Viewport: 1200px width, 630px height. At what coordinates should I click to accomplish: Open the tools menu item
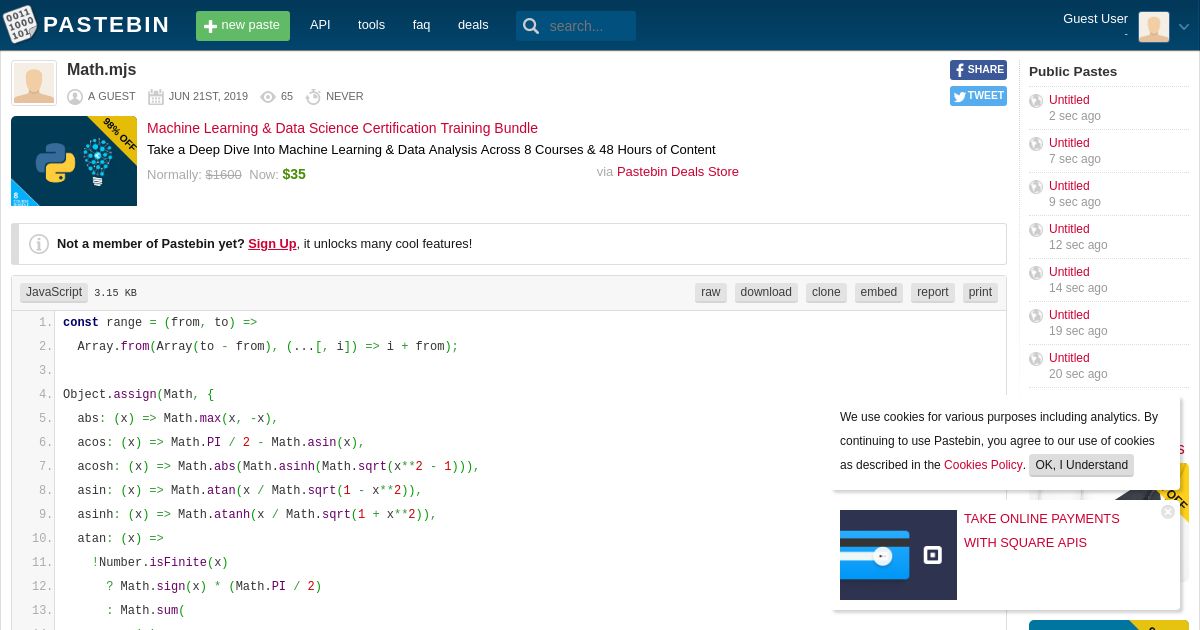(x=371, y=25)
